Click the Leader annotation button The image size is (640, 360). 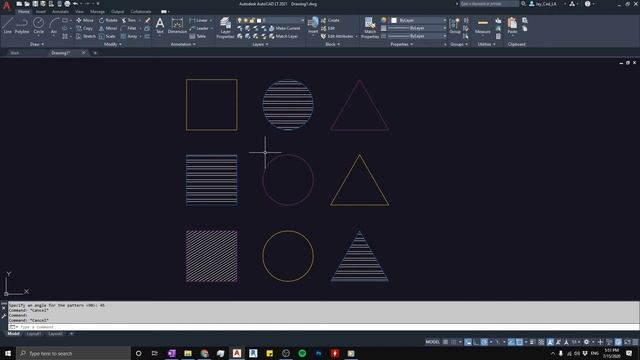199,28
